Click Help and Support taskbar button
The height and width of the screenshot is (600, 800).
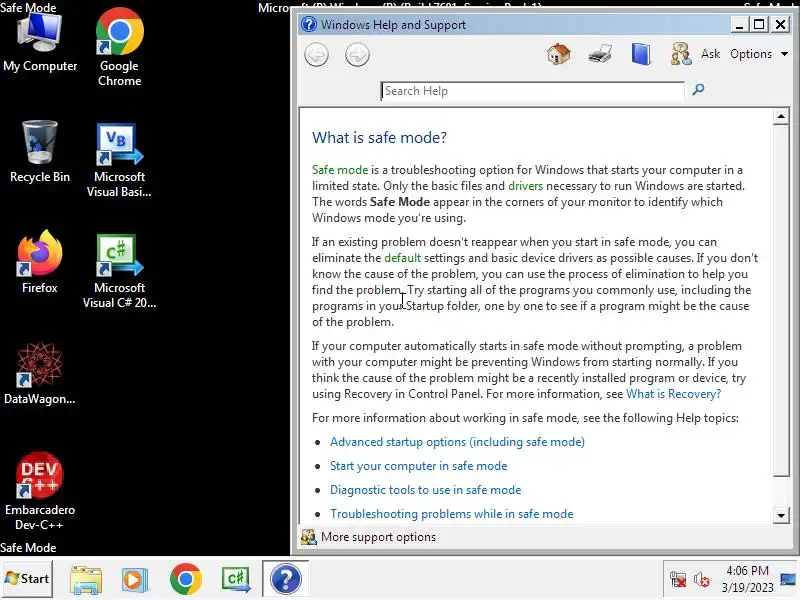pos(286,579)
